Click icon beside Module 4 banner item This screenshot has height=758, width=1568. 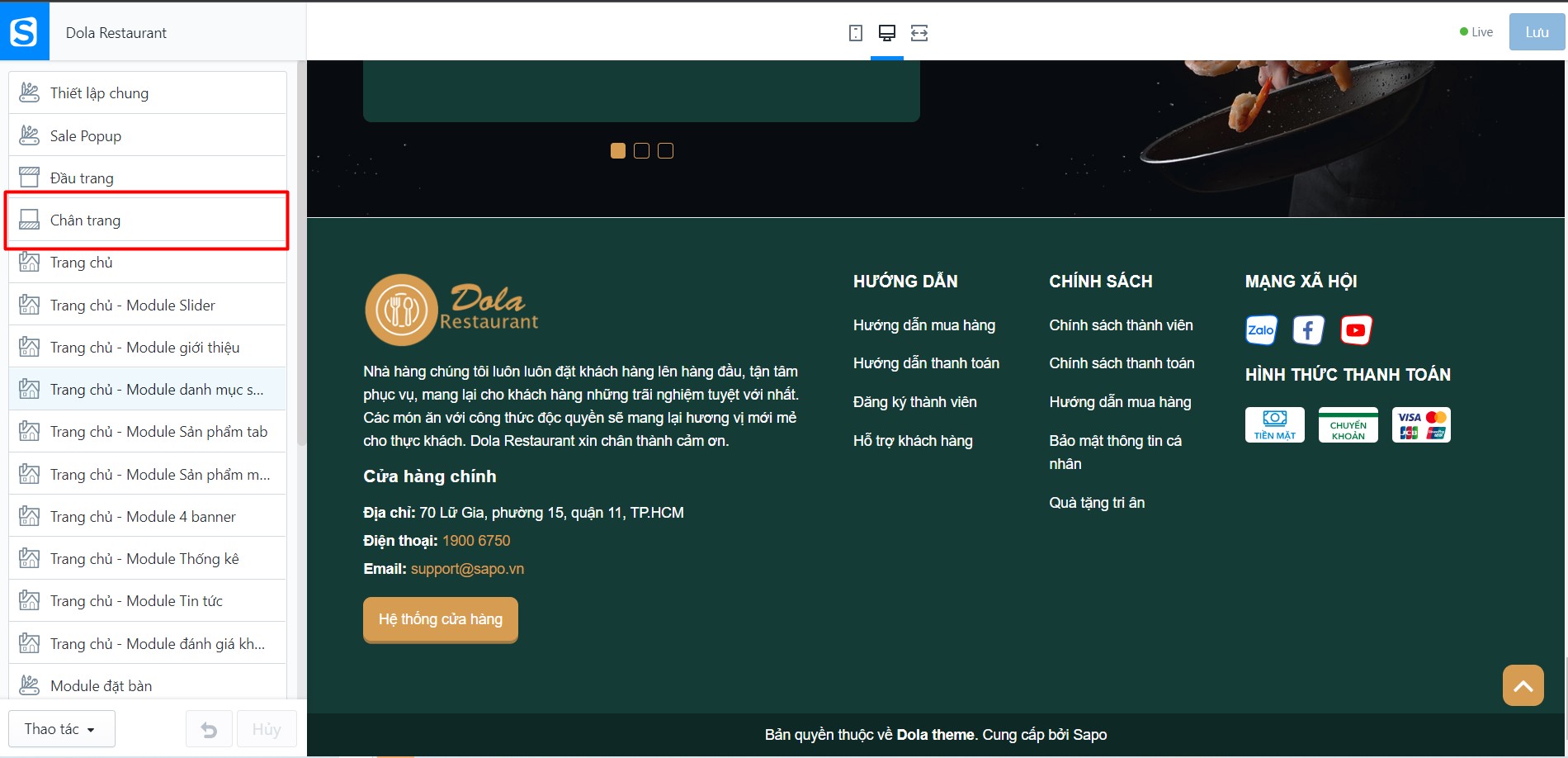point(29,516)
